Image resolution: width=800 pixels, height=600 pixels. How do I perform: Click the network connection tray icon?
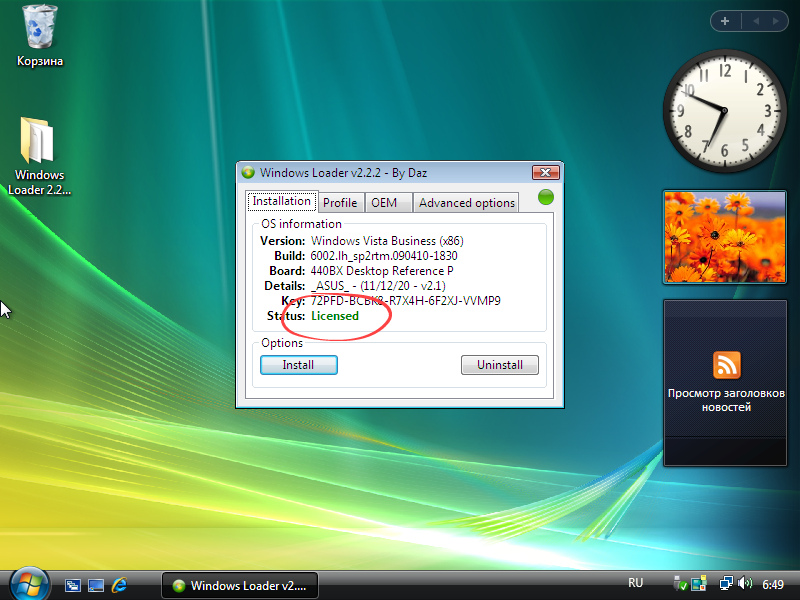pyautogui.click(x=726, y=584)
